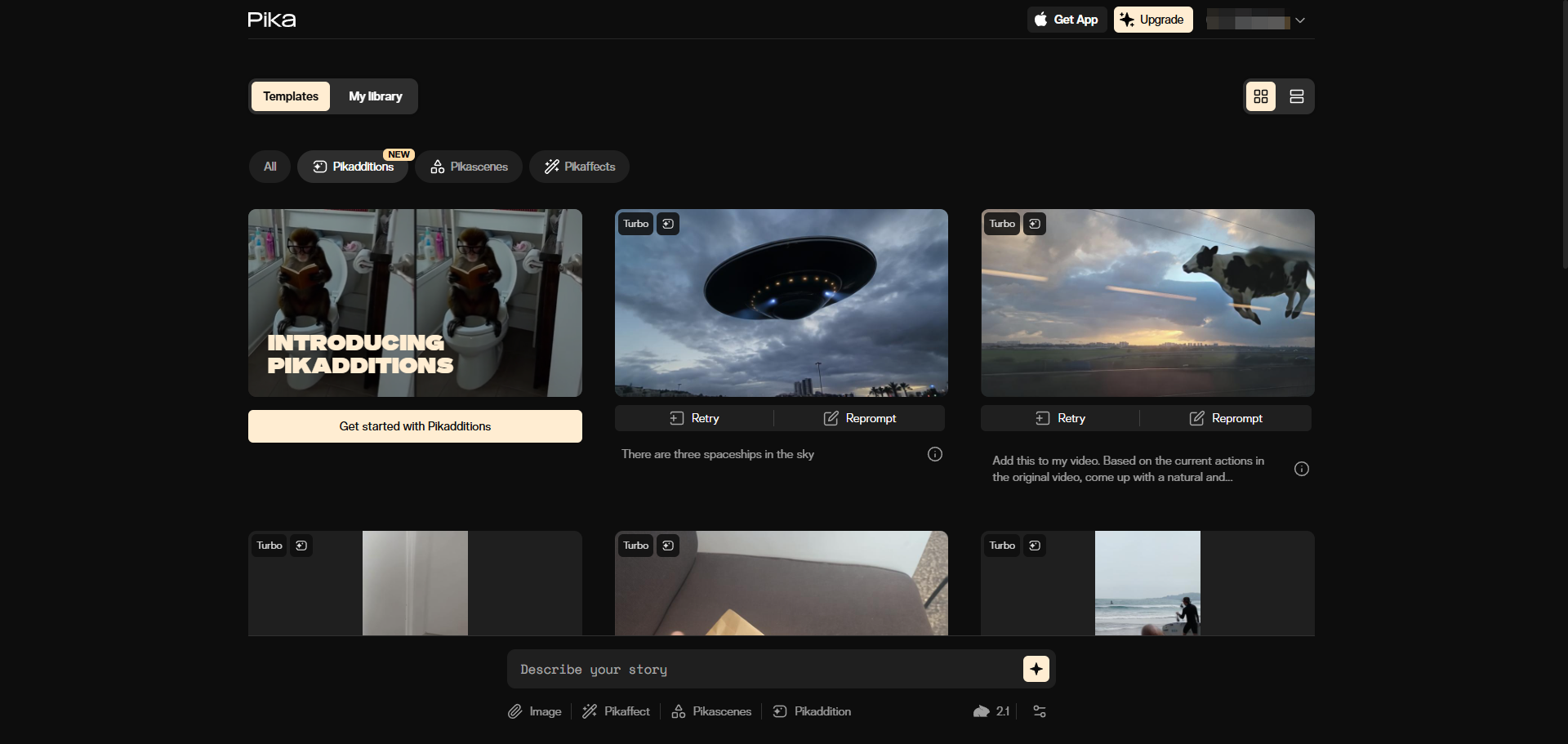Open Pikaddition option below prompt
Viewport: 1568px width, 744px height.
812,711
